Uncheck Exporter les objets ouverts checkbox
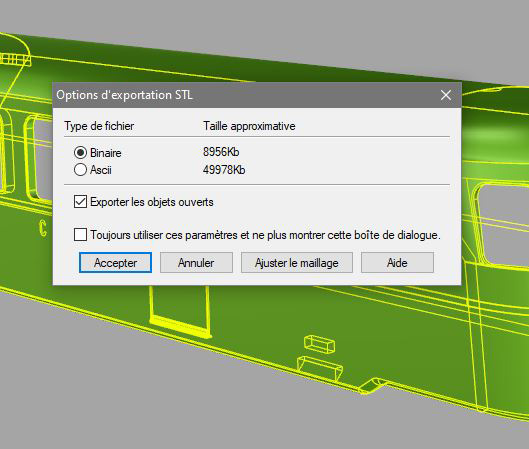529x449 pixels. click(x=80, y=202)
